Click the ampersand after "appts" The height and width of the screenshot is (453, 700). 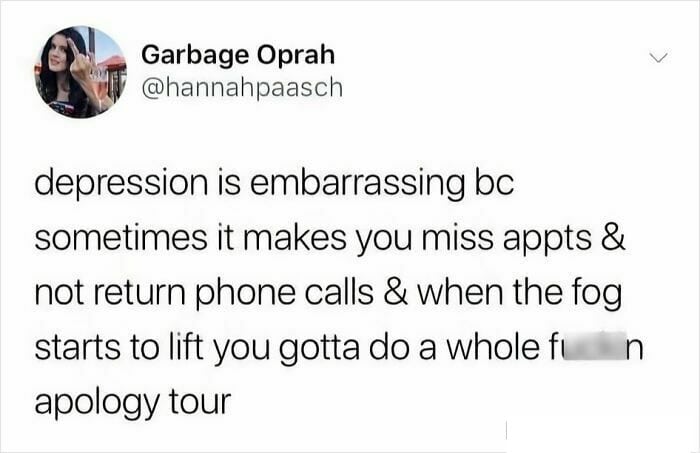(613, 238)
